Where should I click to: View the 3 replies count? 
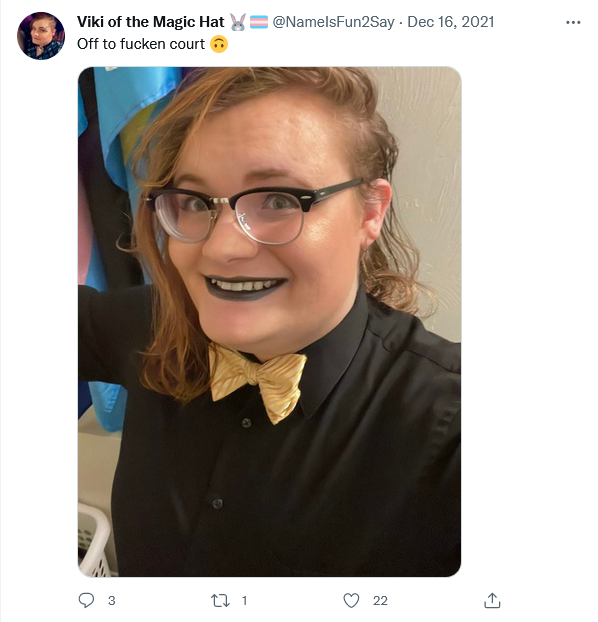pyautogui.click(x=112, y=601)
